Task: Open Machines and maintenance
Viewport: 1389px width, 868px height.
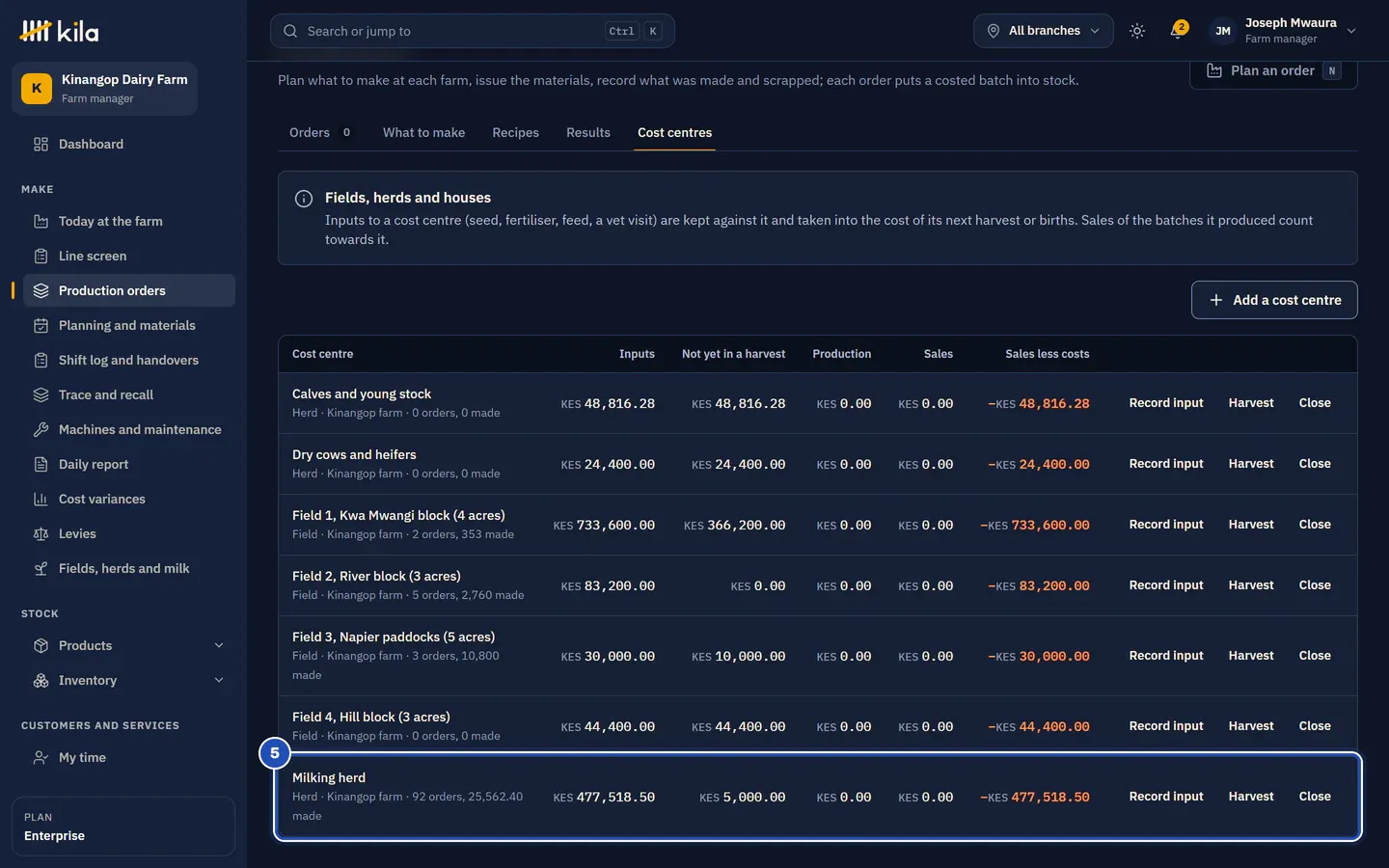Action: (x=123, y=429)
